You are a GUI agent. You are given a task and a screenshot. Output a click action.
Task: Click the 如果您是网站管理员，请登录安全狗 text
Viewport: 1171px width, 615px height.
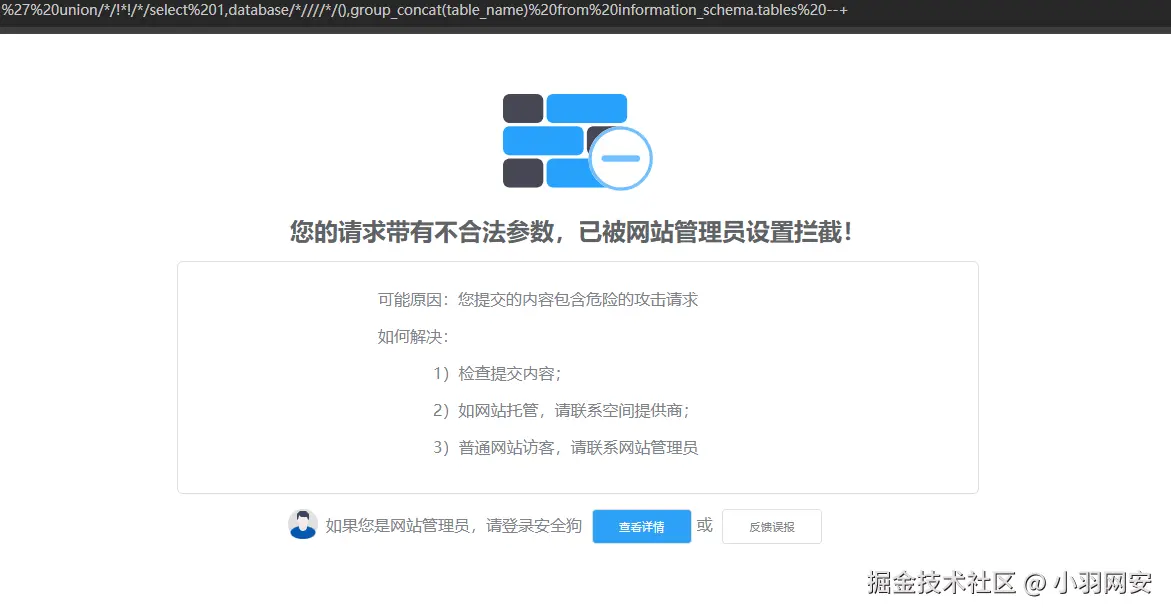453,526
